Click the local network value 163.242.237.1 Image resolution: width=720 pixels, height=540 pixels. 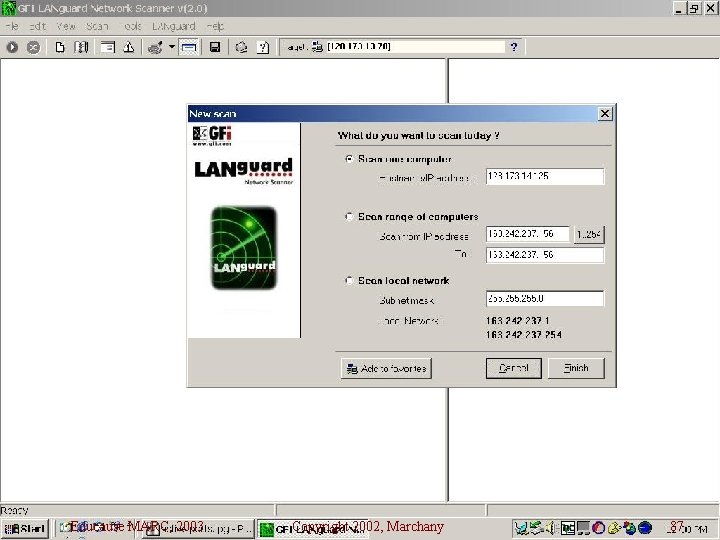pyautogui.click(x=518, y=321)
